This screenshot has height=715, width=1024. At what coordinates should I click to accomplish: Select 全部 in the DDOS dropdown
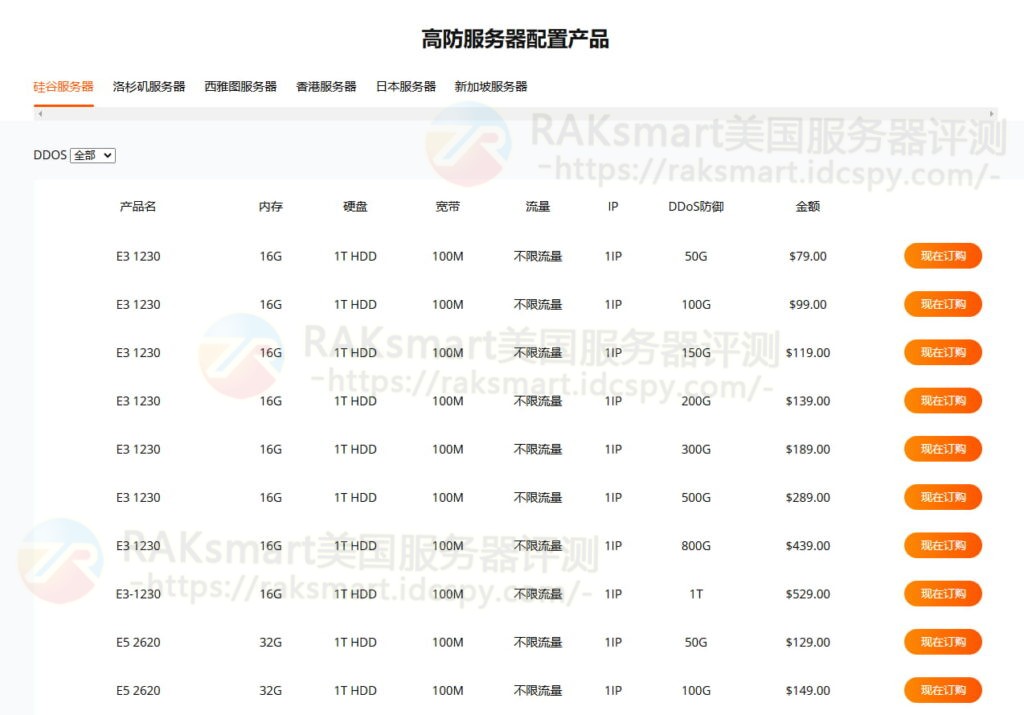click(92, 155)
